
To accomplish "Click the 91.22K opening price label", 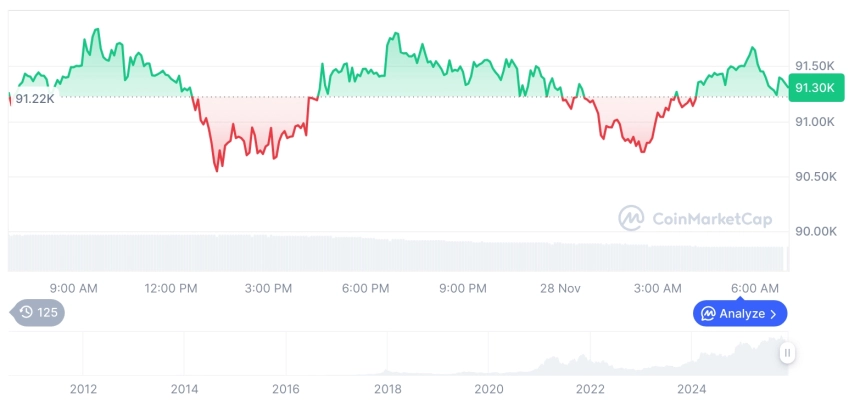I will tap(35, 98).
